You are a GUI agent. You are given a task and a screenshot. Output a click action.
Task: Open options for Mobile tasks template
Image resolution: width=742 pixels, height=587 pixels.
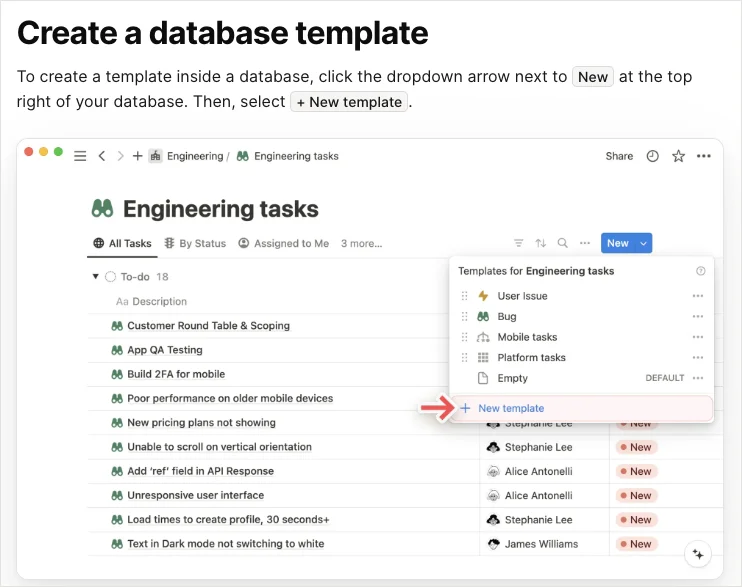(698, 337)
